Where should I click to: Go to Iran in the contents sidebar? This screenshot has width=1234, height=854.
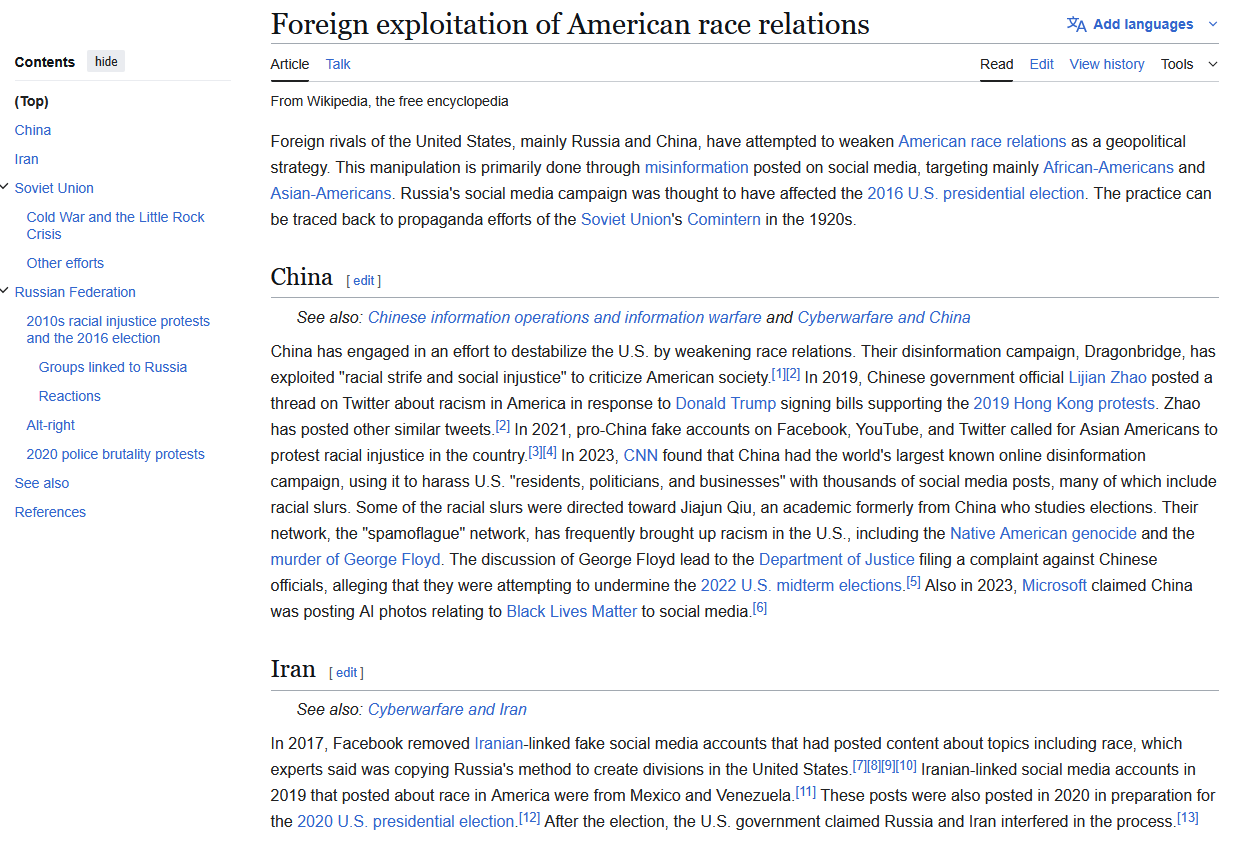click(27, 159)
